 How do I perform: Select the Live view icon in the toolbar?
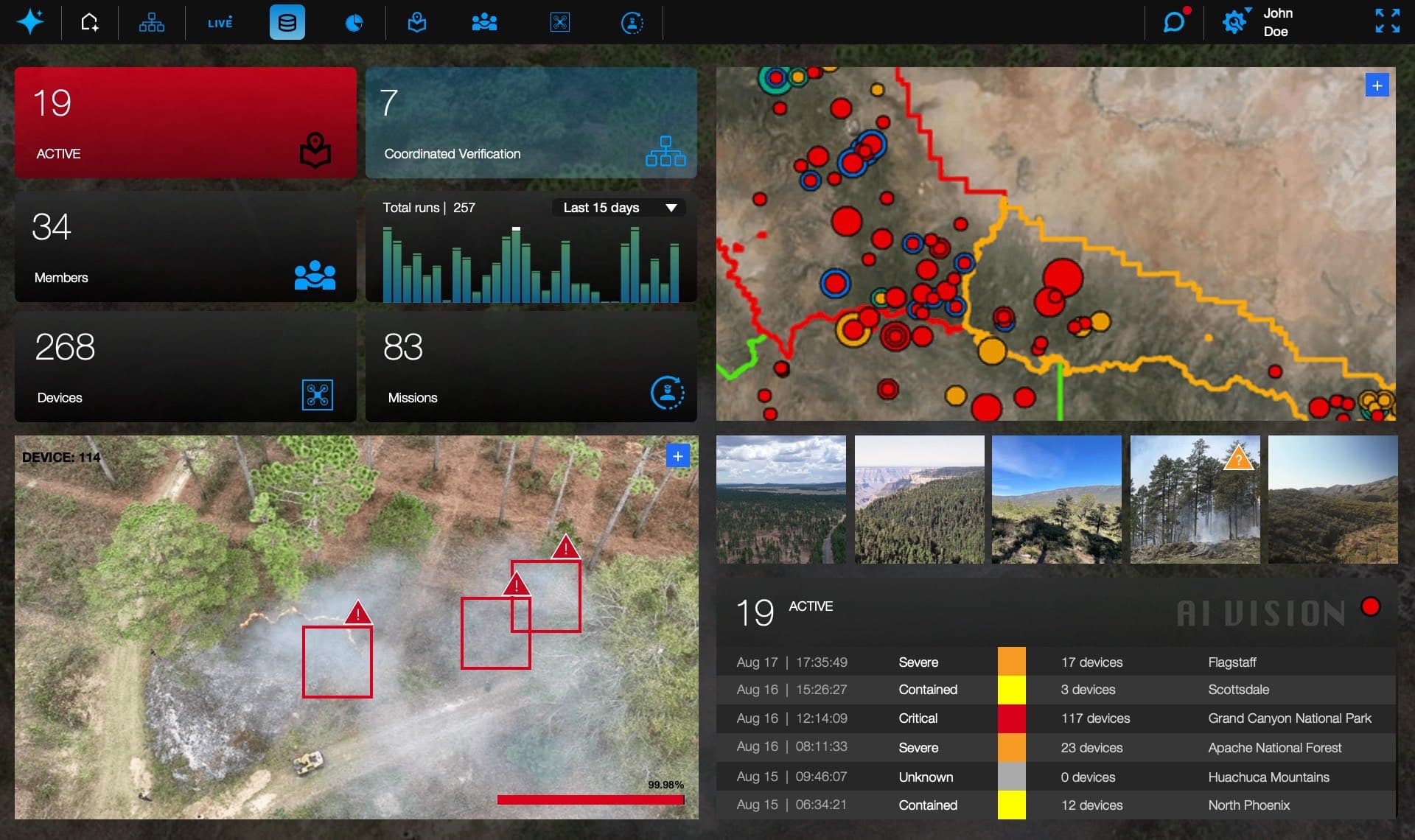219,22
